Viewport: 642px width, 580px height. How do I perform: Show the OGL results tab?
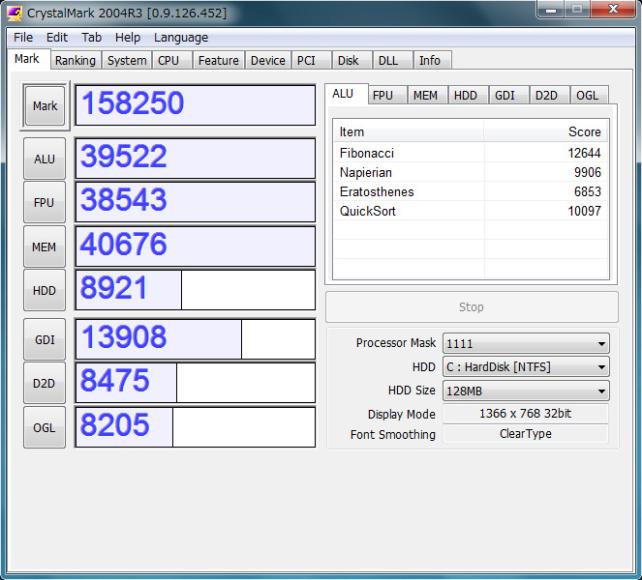pos(586,95)
